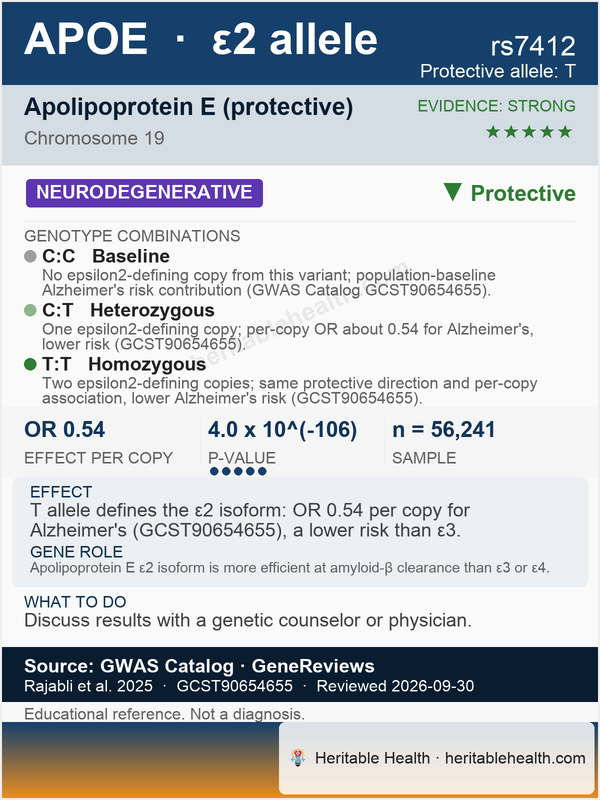Click the APOE ε2 allele title
600x800 pixels.
[x=201, y=39]
